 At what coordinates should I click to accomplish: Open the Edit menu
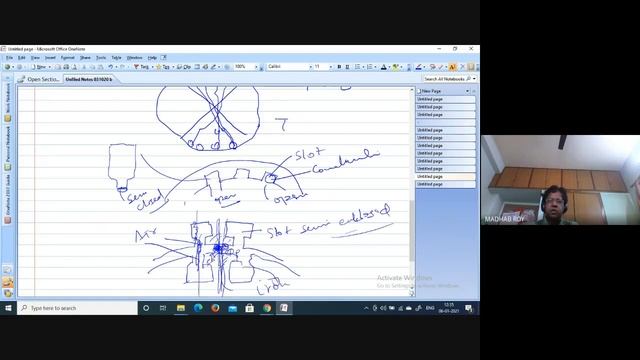(22, 58)
